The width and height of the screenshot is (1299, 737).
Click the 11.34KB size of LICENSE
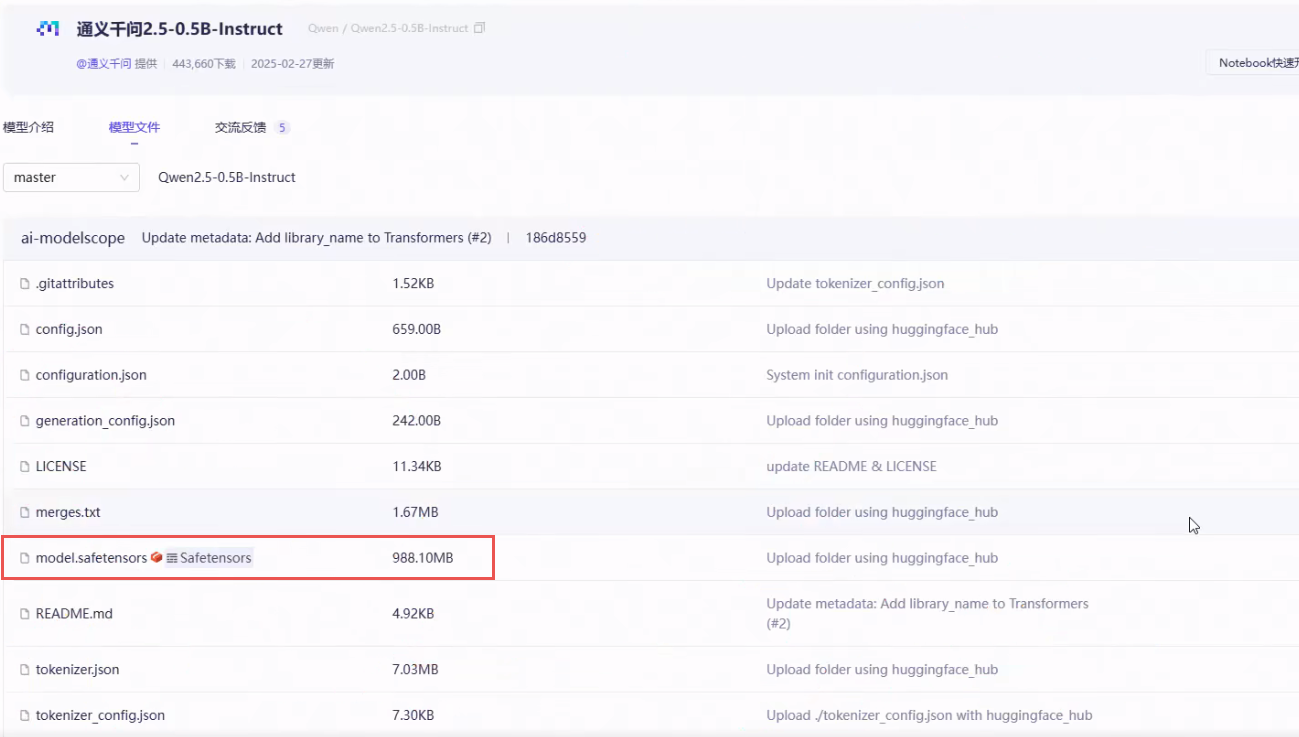click(x=417, y=467)
